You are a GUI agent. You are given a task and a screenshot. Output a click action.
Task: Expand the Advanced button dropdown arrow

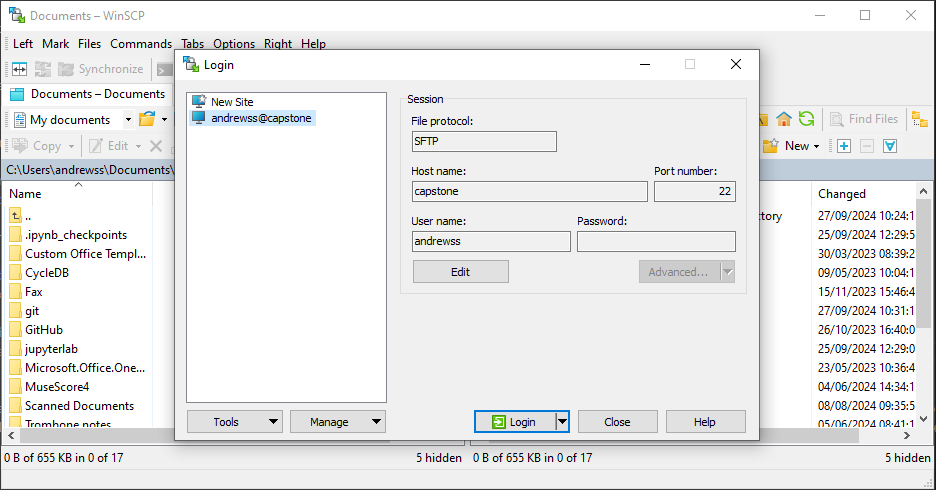[x=728, y=272]
